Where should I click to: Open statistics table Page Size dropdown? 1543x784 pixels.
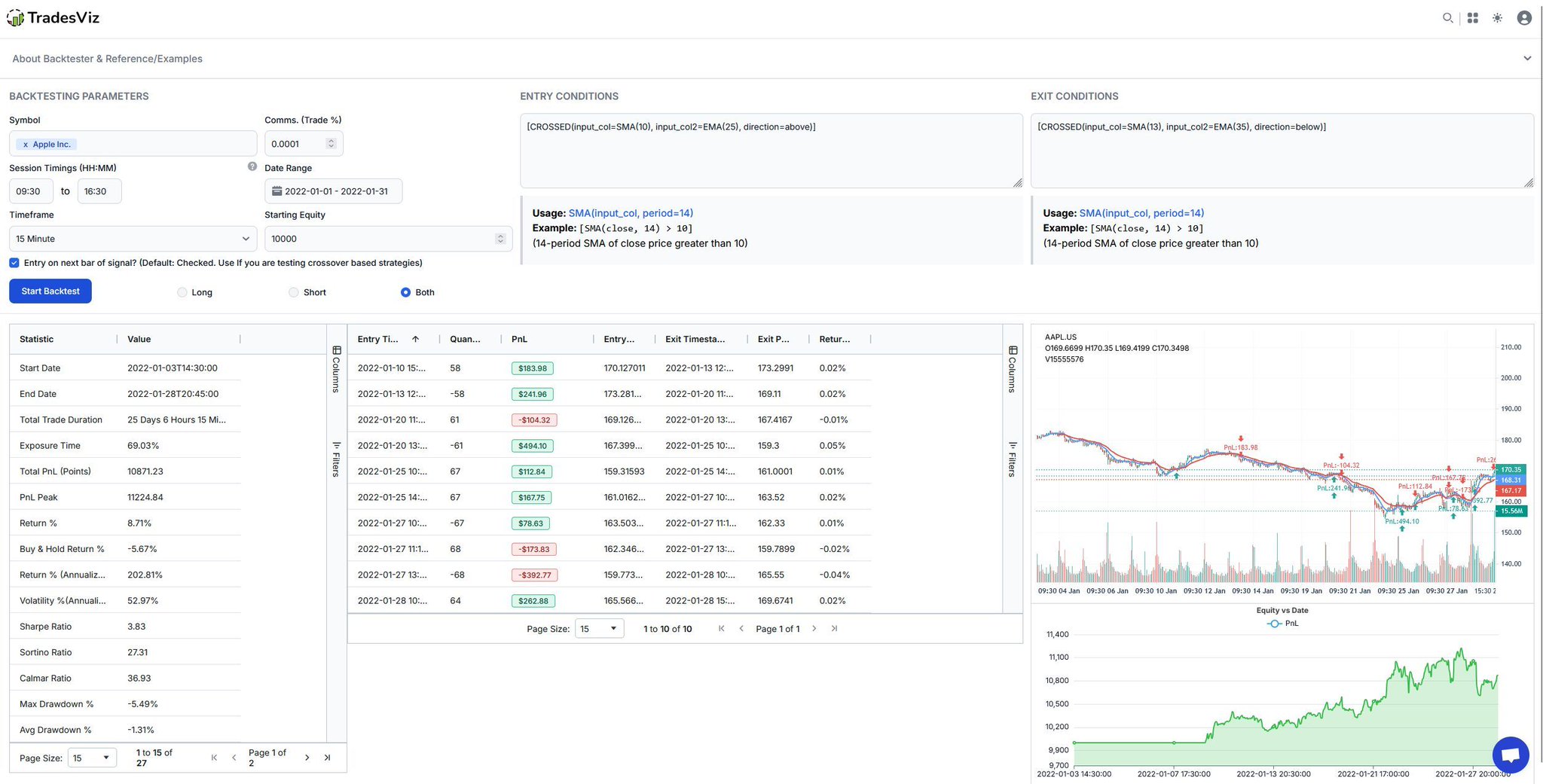pos(92,758)
